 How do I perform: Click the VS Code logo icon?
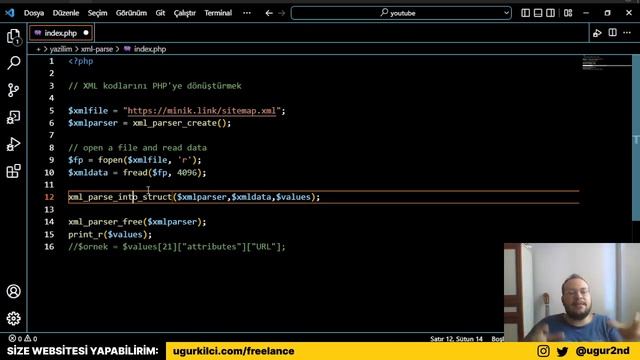coord(9,13)
